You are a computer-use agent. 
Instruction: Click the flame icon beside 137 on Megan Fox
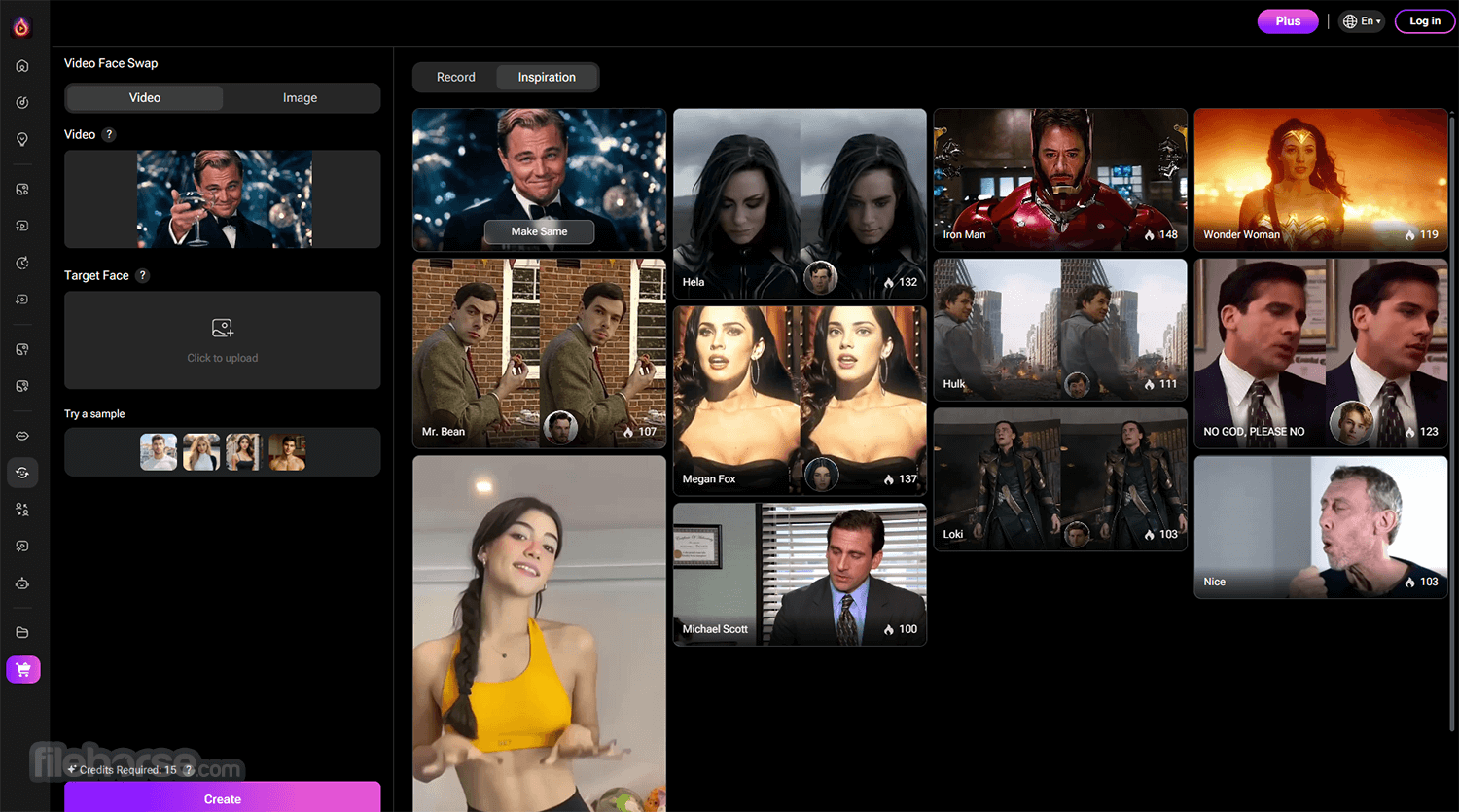[x=889, y=479]
